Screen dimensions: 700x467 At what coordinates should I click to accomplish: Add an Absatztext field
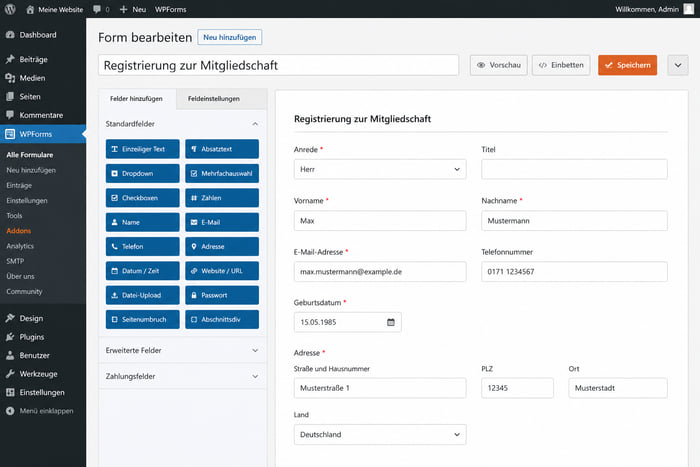click(x=222, y=149)
